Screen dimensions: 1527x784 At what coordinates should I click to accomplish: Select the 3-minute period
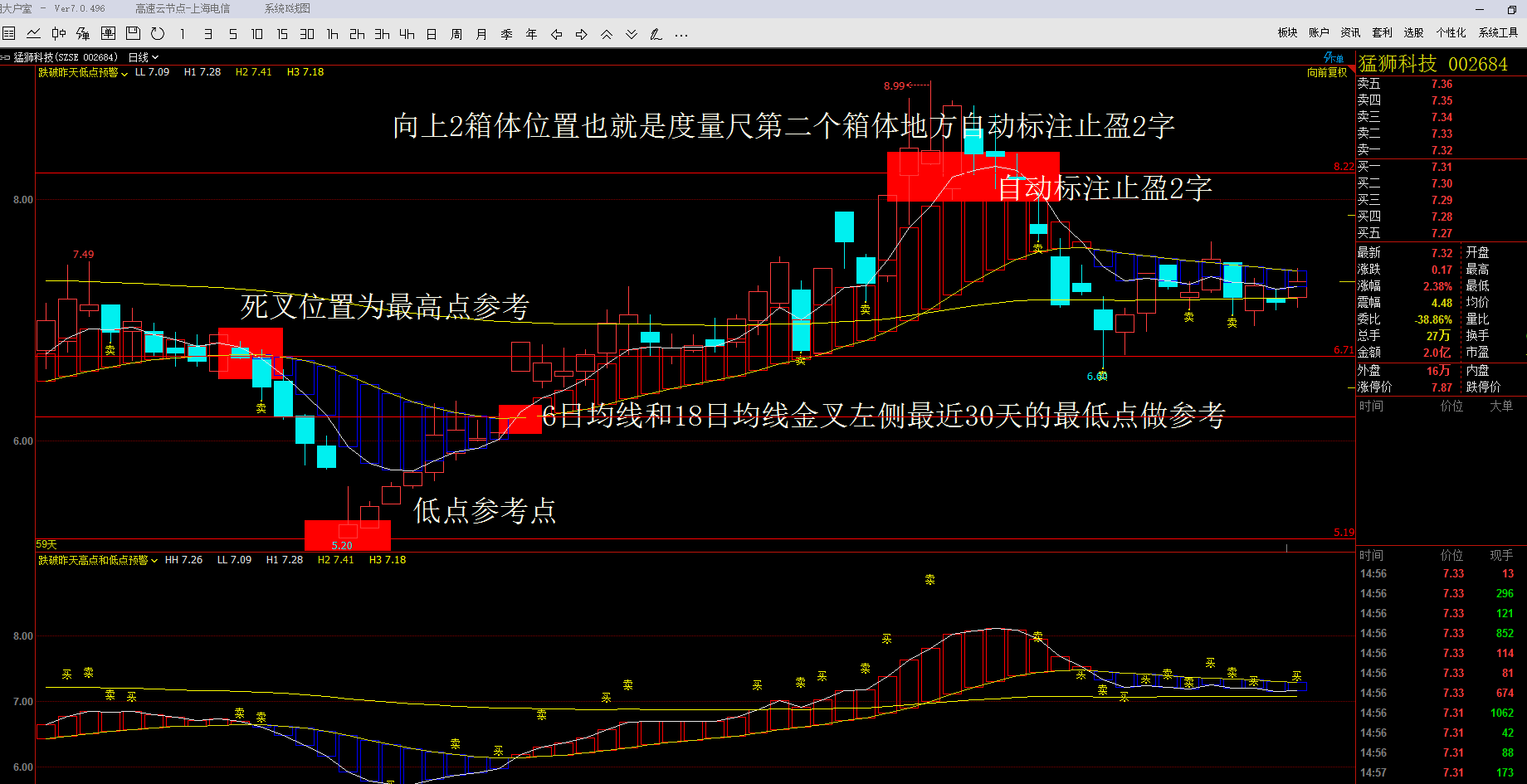point(207,34)
